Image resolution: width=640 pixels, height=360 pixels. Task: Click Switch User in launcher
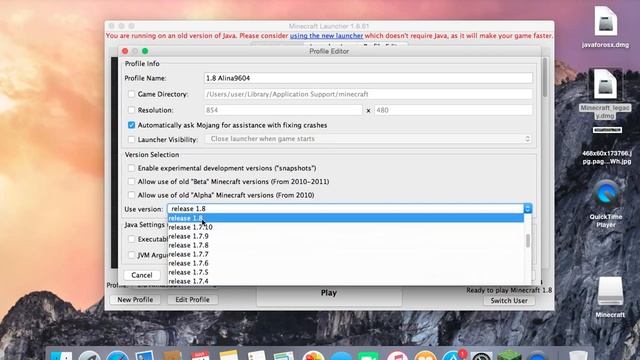click(x=509, y=300)
